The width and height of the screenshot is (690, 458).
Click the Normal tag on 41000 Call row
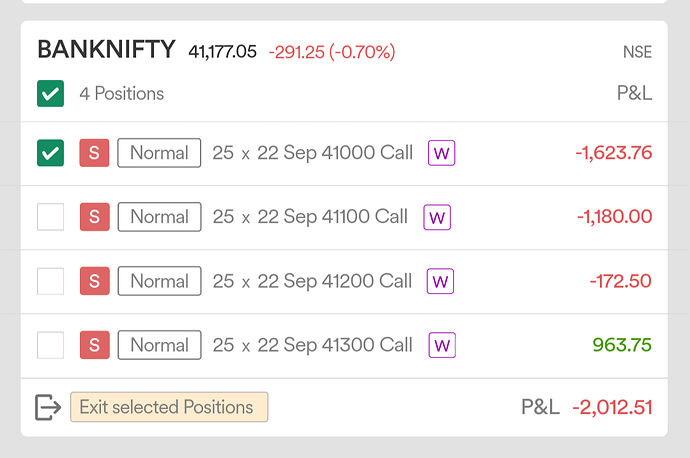point(159,153)
